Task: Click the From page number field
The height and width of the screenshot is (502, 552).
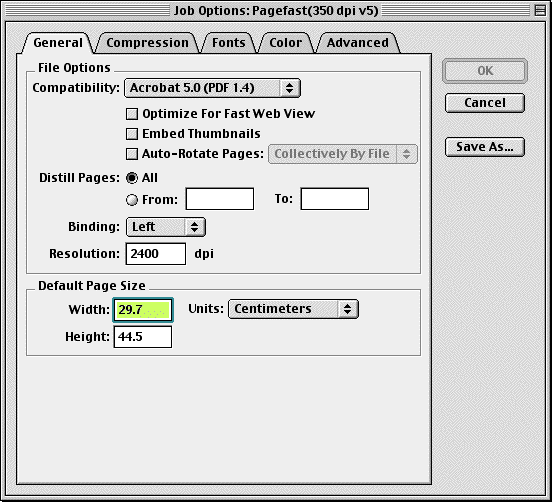Action: pos(220,199)
